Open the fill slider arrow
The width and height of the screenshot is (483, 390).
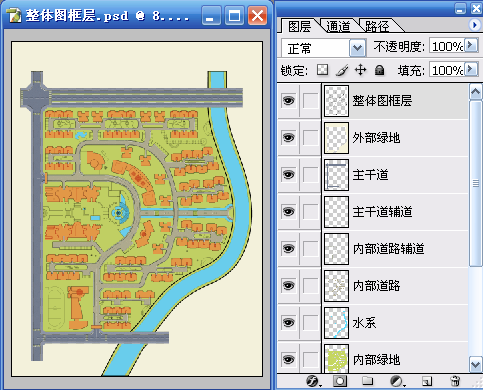tap(471, 69)
